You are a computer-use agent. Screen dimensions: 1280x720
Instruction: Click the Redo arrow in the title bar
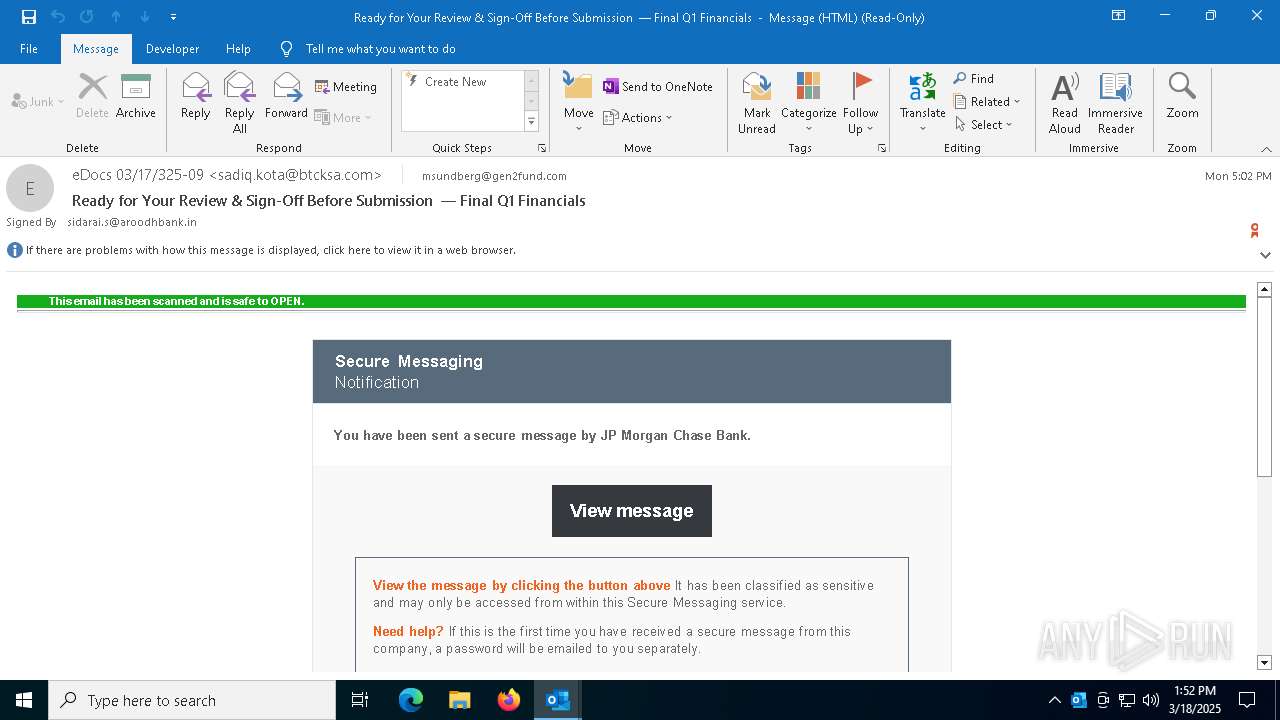pyautogui.click(x=87, y=17)
